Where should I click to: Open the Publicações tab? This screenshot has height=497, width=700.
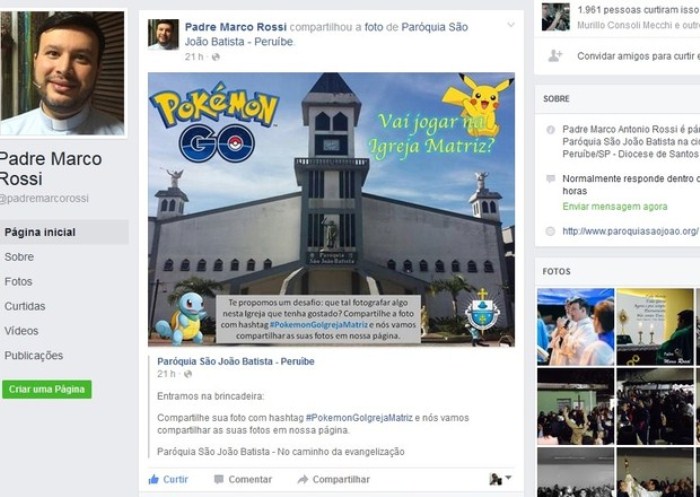pyautogui.click(x=33, y=355)
